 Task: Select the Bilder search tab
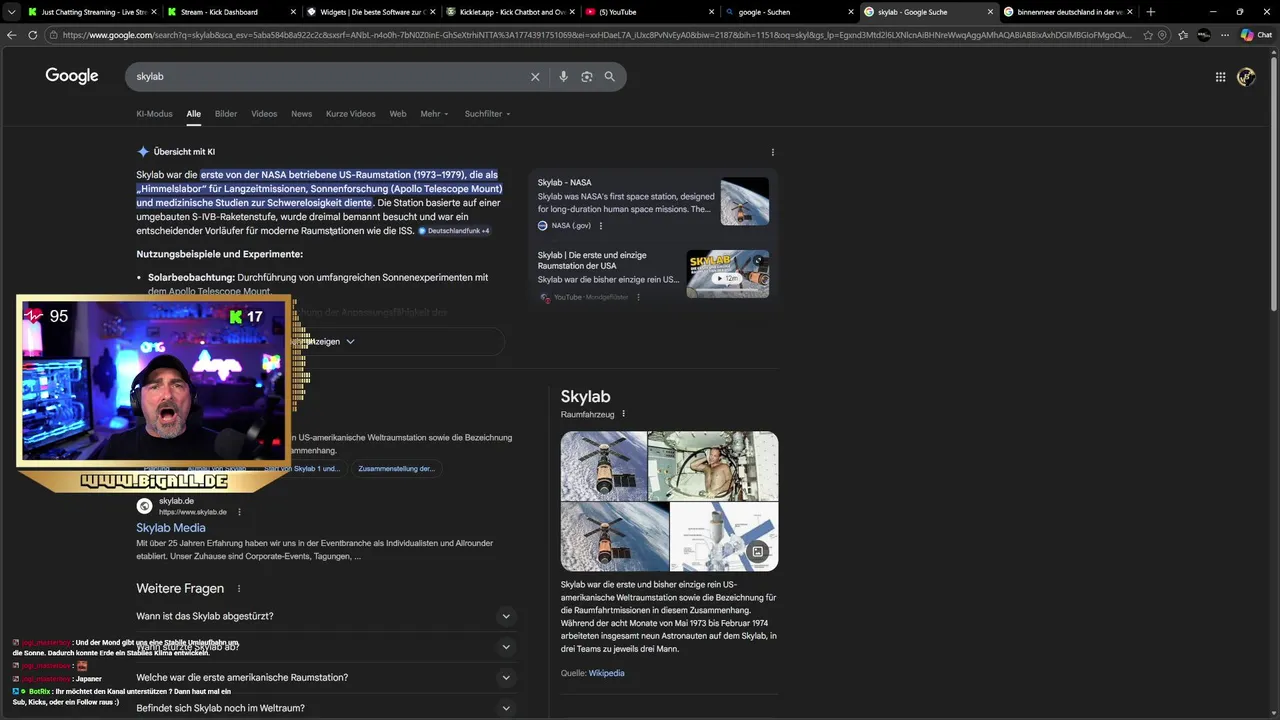pyautogui.click(x=226, y=114)
